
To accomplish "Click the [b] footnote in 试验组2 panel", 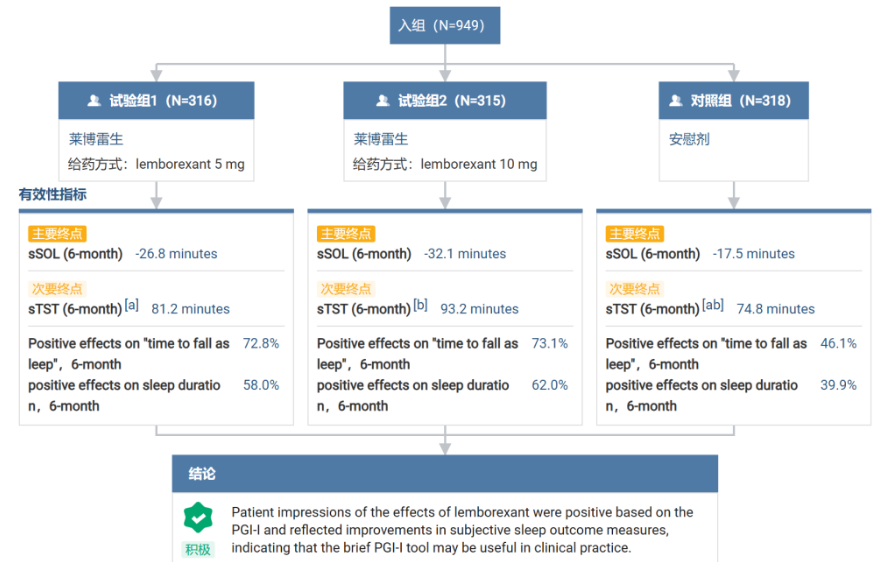I will [420, 305].
